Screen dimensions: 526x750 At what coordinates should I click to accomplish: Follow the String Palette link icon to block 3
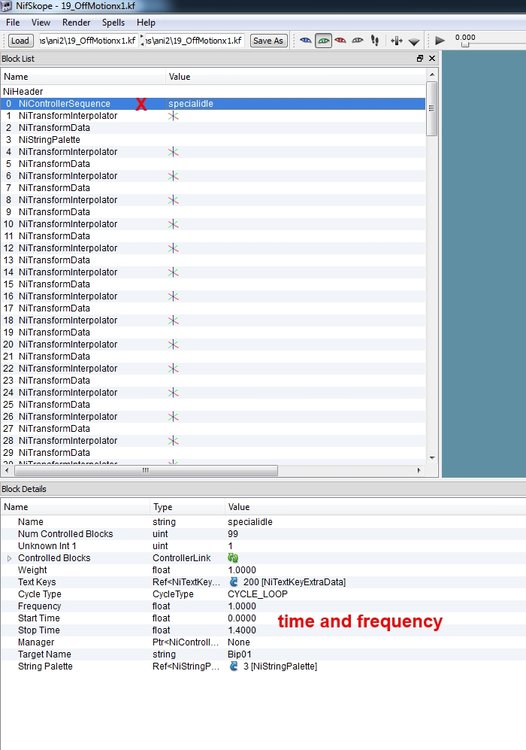click(234, 666)
